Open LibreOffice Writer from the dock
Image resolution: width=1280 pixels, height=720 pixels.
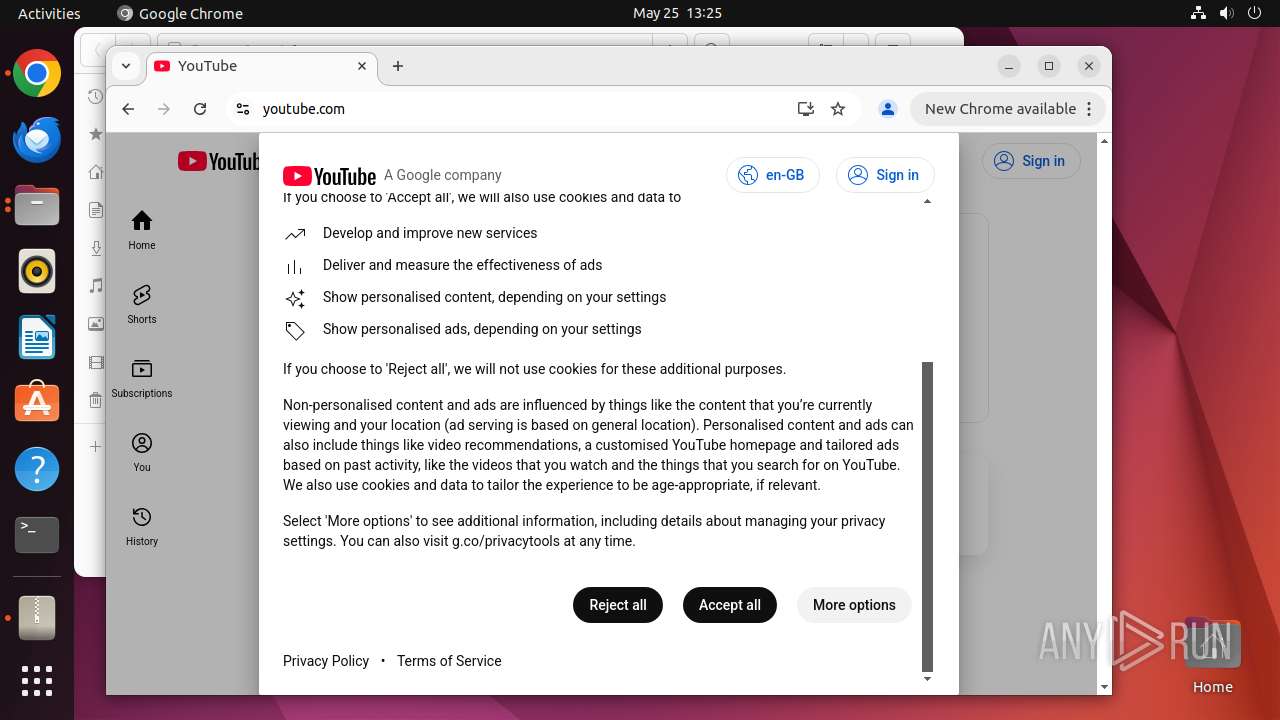[37, 337]
